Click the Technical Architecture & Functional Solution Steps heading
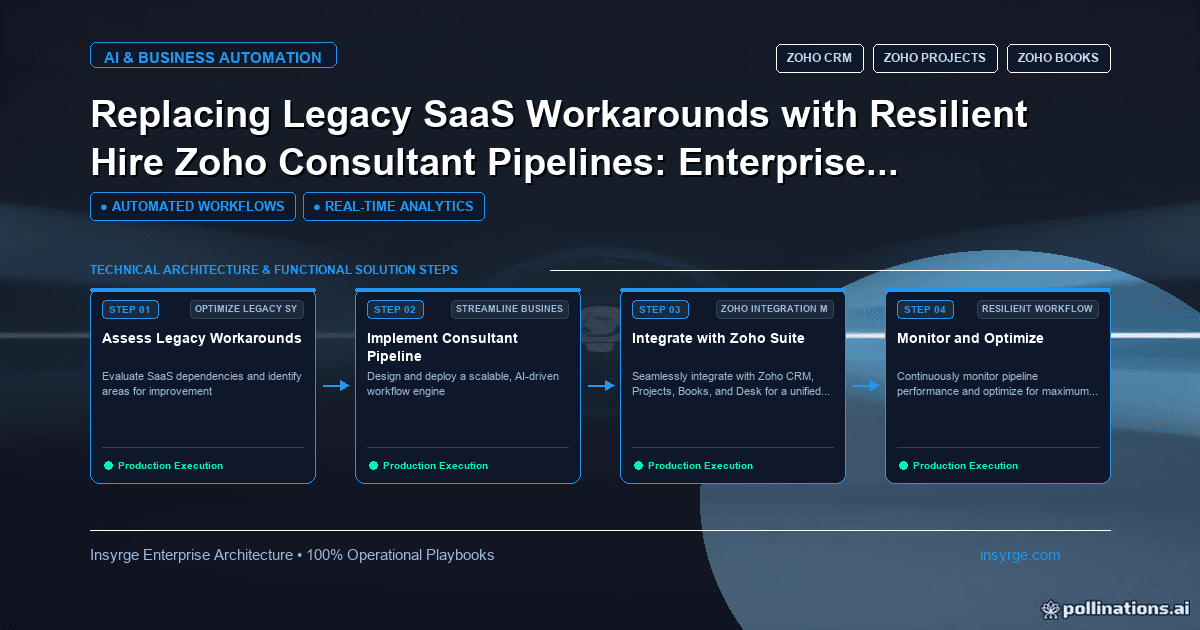Screen dimensions: 1200x630 click(274, 270)
